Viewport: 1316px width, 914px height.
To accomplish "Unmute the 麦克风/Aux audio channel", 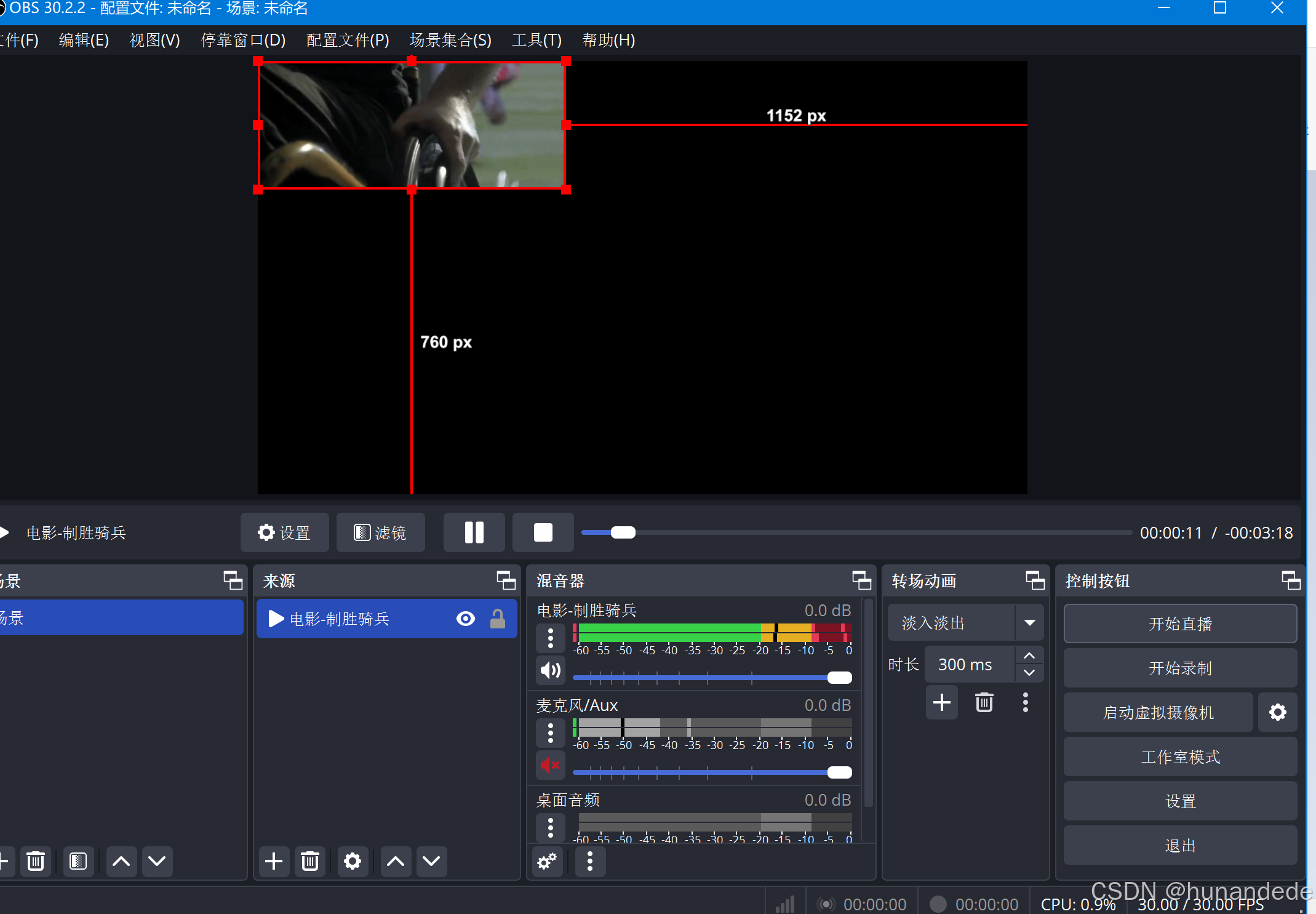I will [x=549, y=765].
